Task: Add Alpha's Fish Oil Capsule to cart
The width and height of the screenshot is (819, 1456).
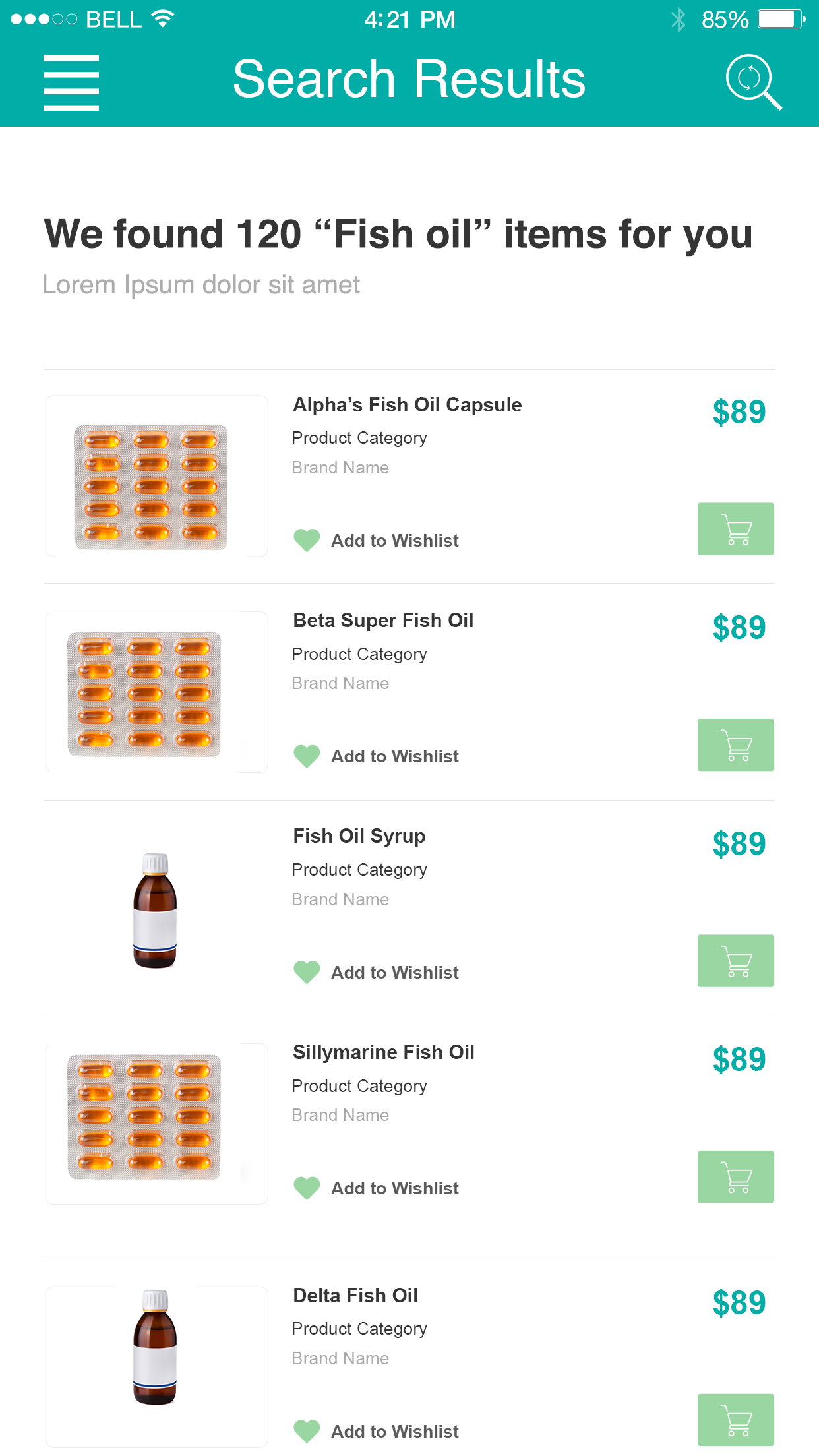Action: click(x=735, y=529)
